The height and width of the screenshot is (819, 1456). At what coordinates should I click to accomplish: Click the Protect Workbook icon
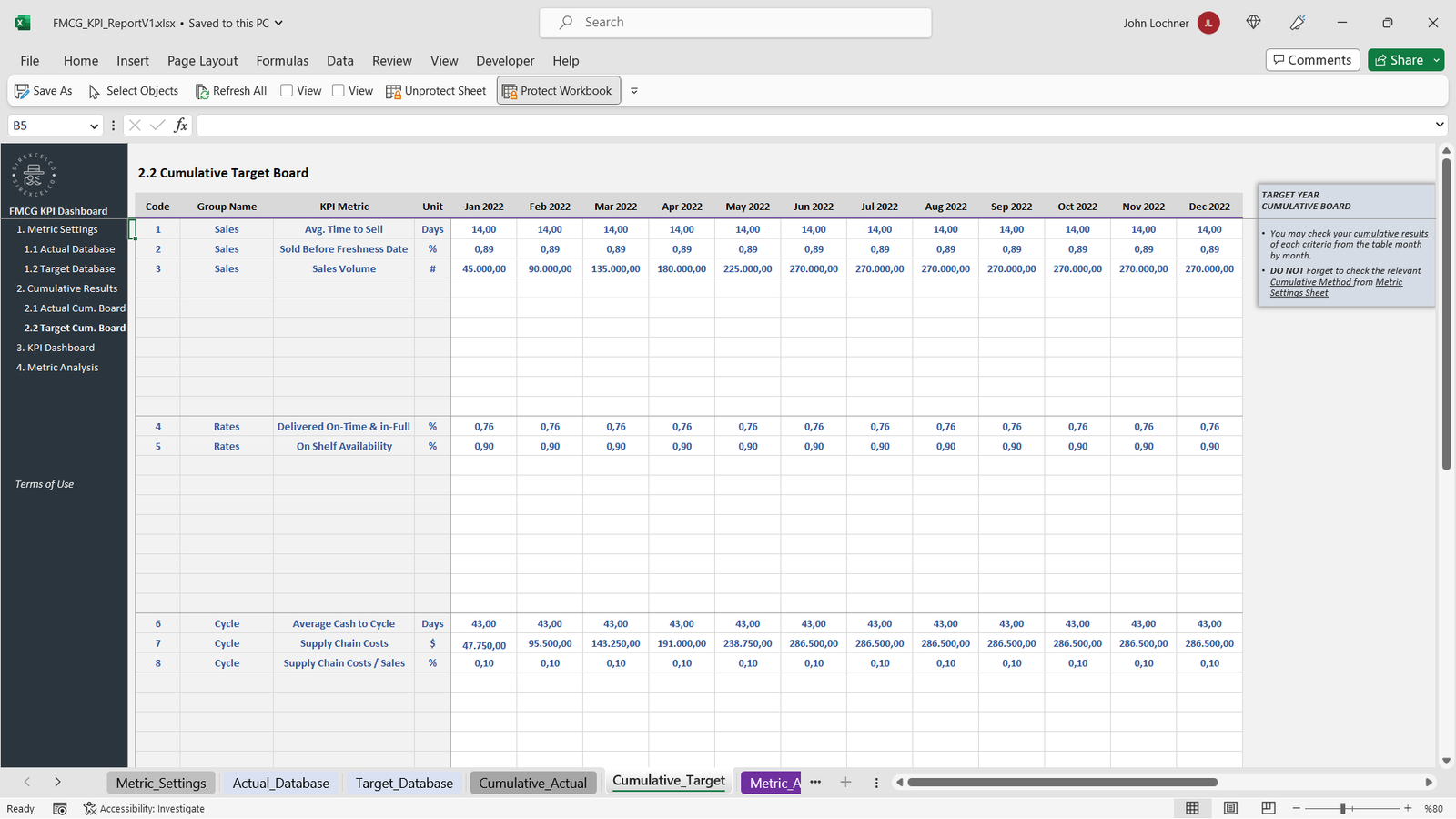pos(510,91)
